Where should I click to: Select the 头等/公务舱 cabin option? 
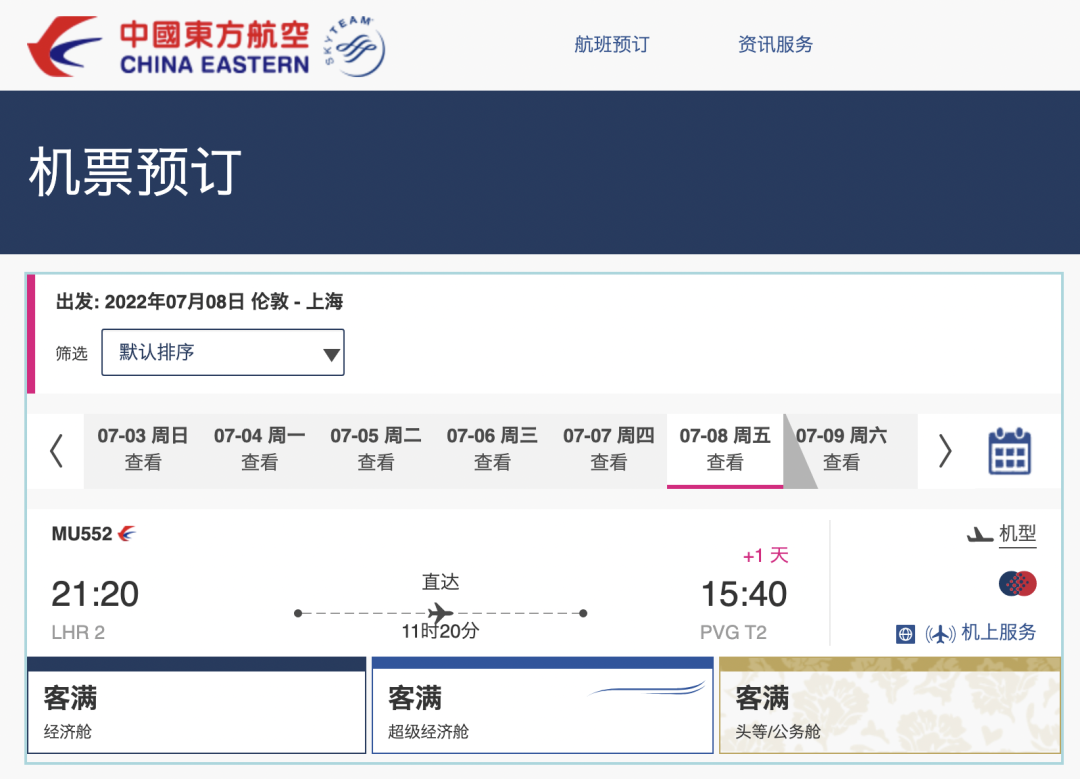coord(889,705)
